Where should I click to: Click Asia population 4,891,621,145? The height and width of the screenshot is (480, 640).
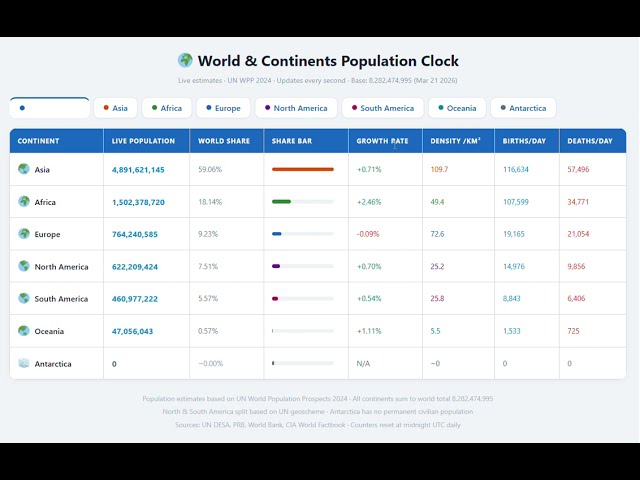tap(138, 169)
